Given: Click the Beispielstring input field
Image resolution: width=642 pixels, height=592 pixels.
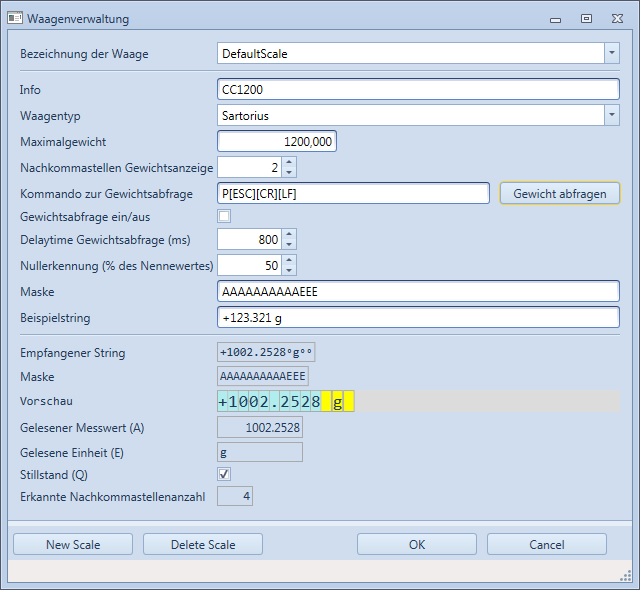Looking at the screenshot, I should point(418,317).
